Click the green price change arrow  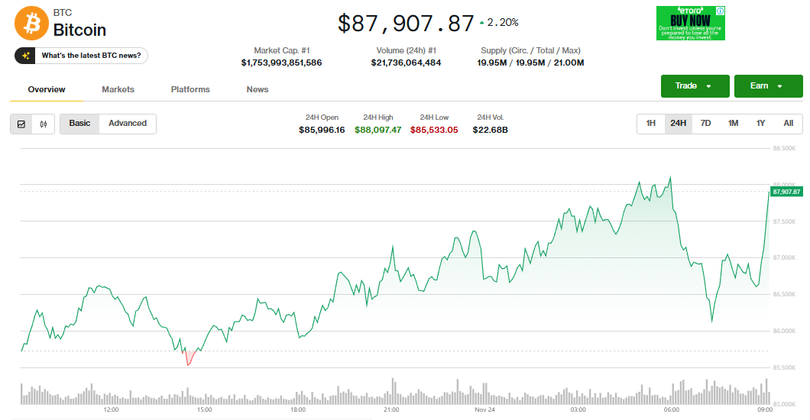click(483, 22)
